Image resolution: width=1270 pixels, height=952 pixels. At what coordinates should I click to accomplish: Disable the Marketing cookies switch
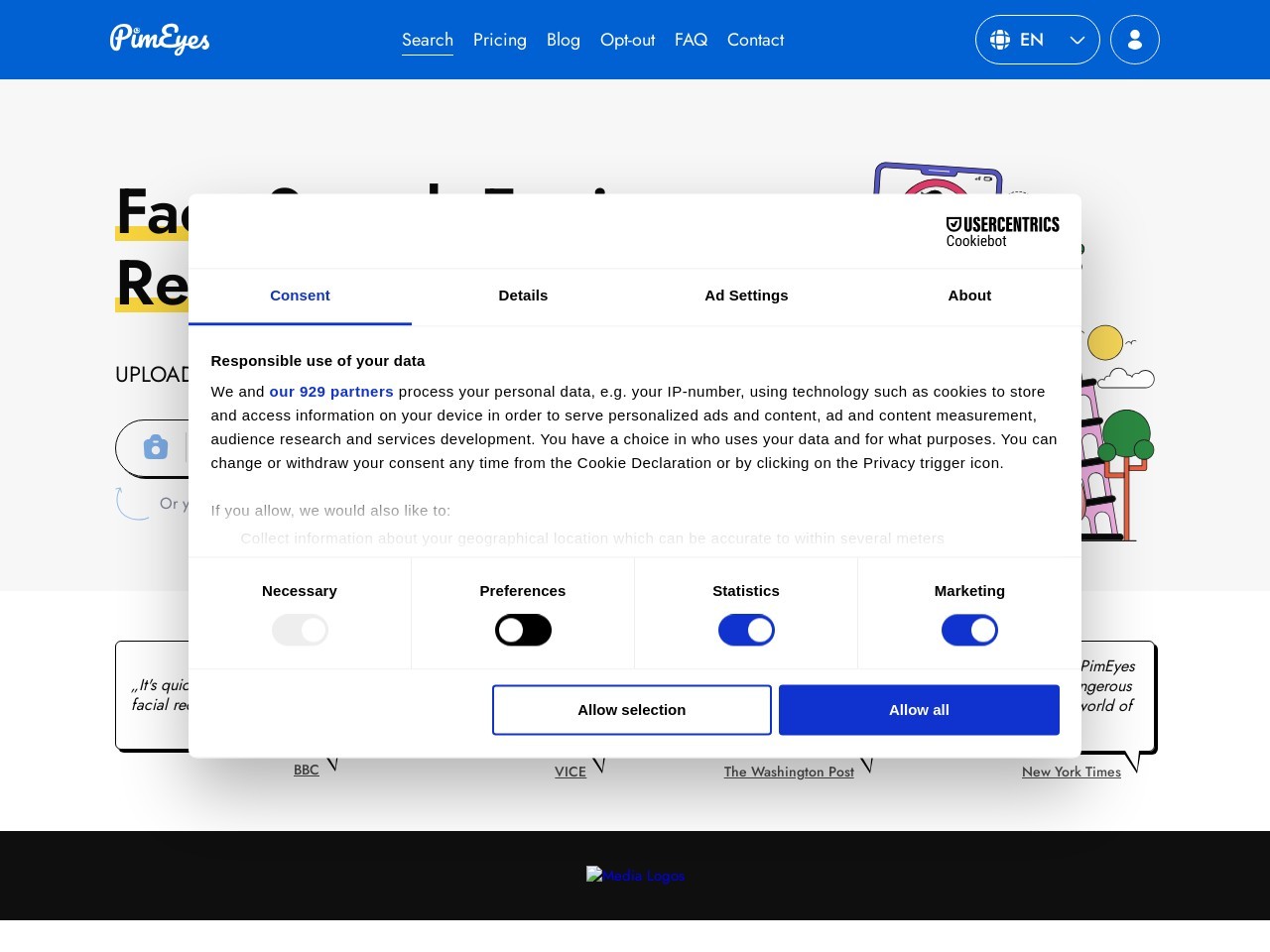tap(969, 630)
